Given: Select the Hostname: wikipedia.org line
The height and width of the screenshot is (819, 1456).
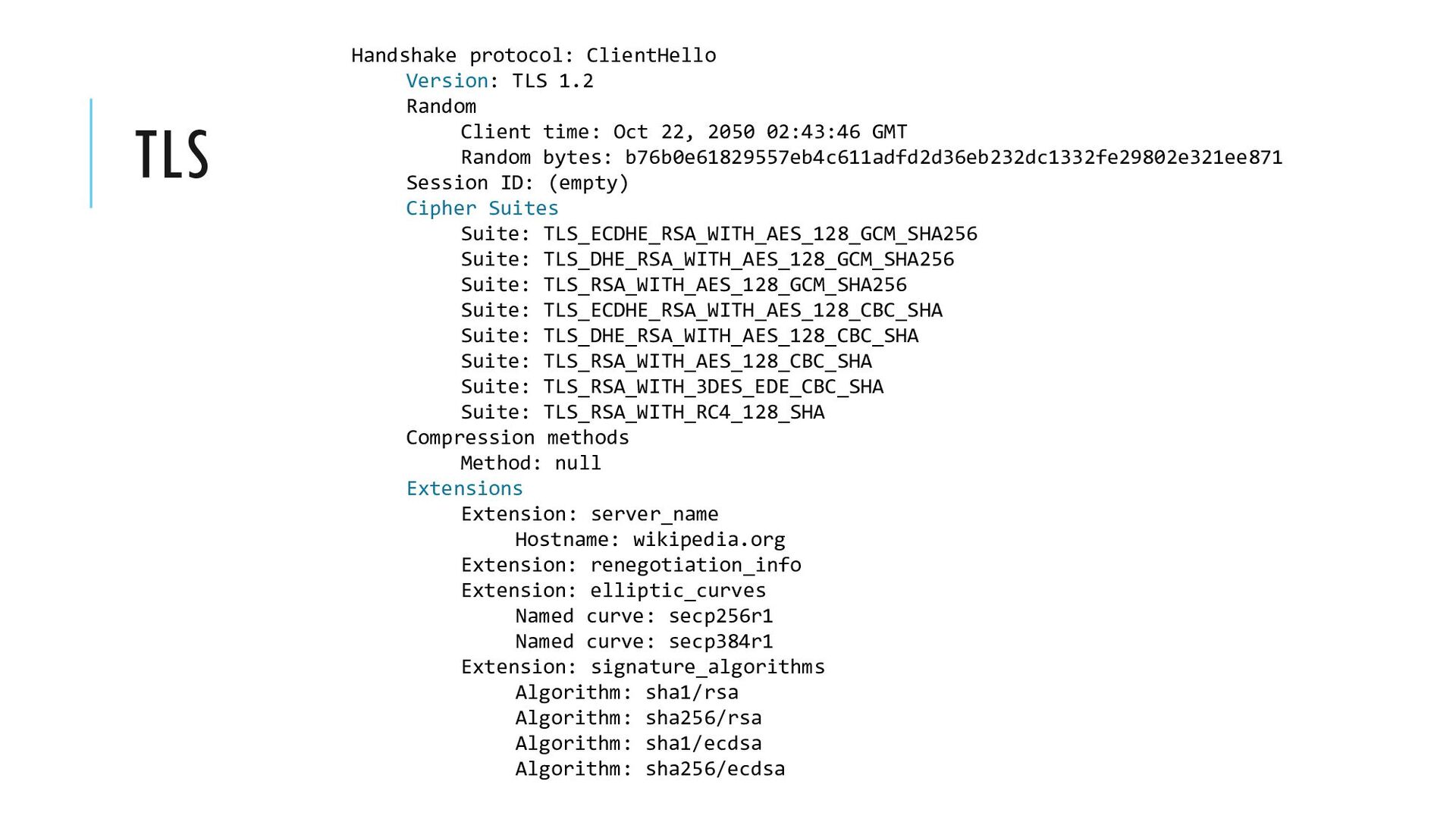Looking at the screenshot, I should [651, 539].
